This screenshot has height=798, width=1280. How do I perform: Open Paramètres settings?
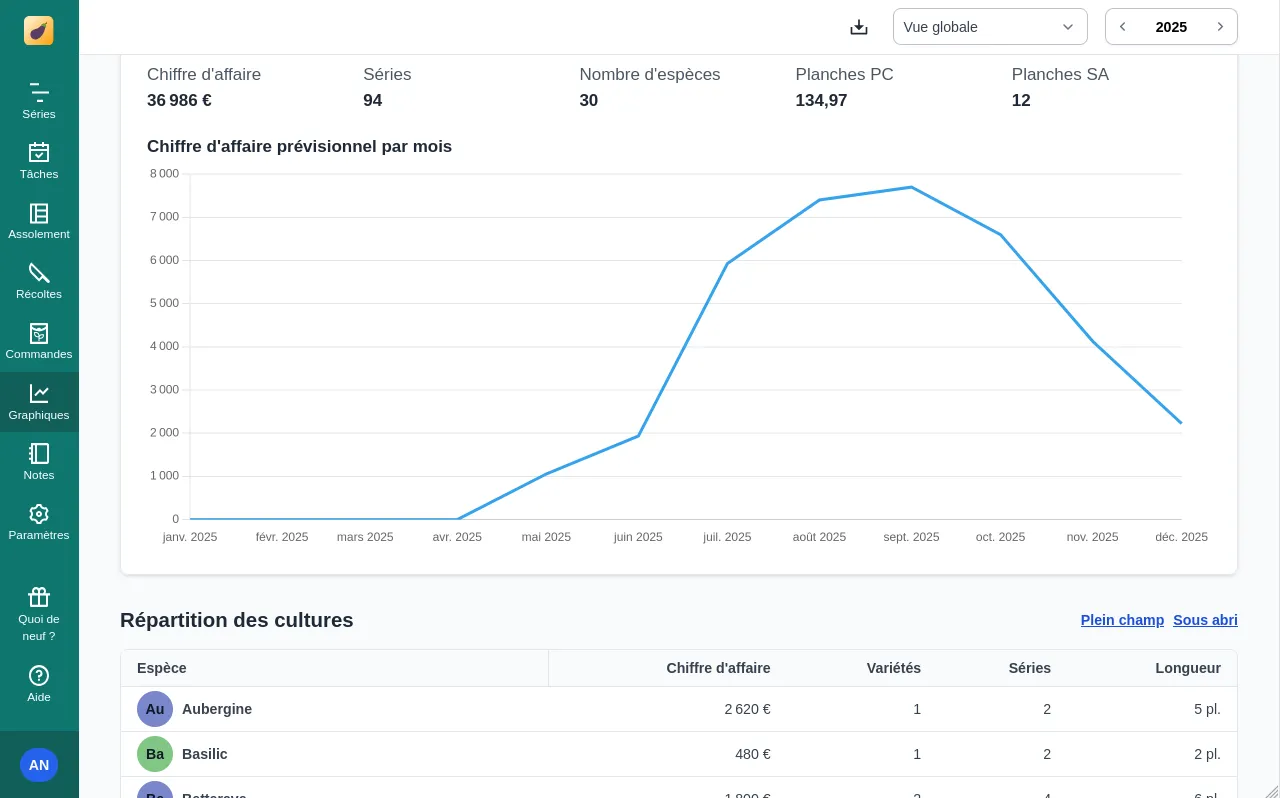39,522
